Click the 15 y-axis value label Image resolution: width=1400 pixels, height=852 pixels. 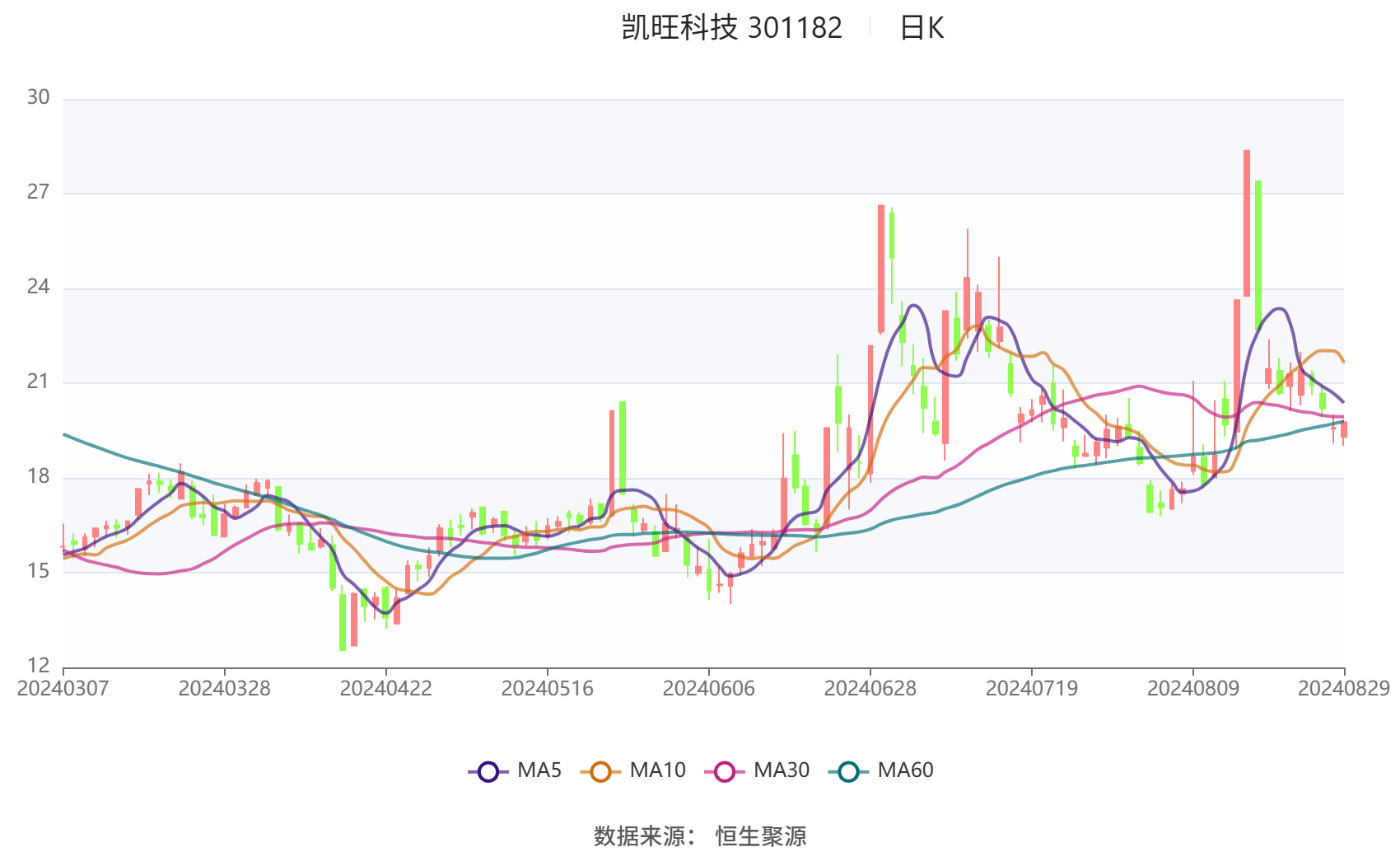coord(38,572)
